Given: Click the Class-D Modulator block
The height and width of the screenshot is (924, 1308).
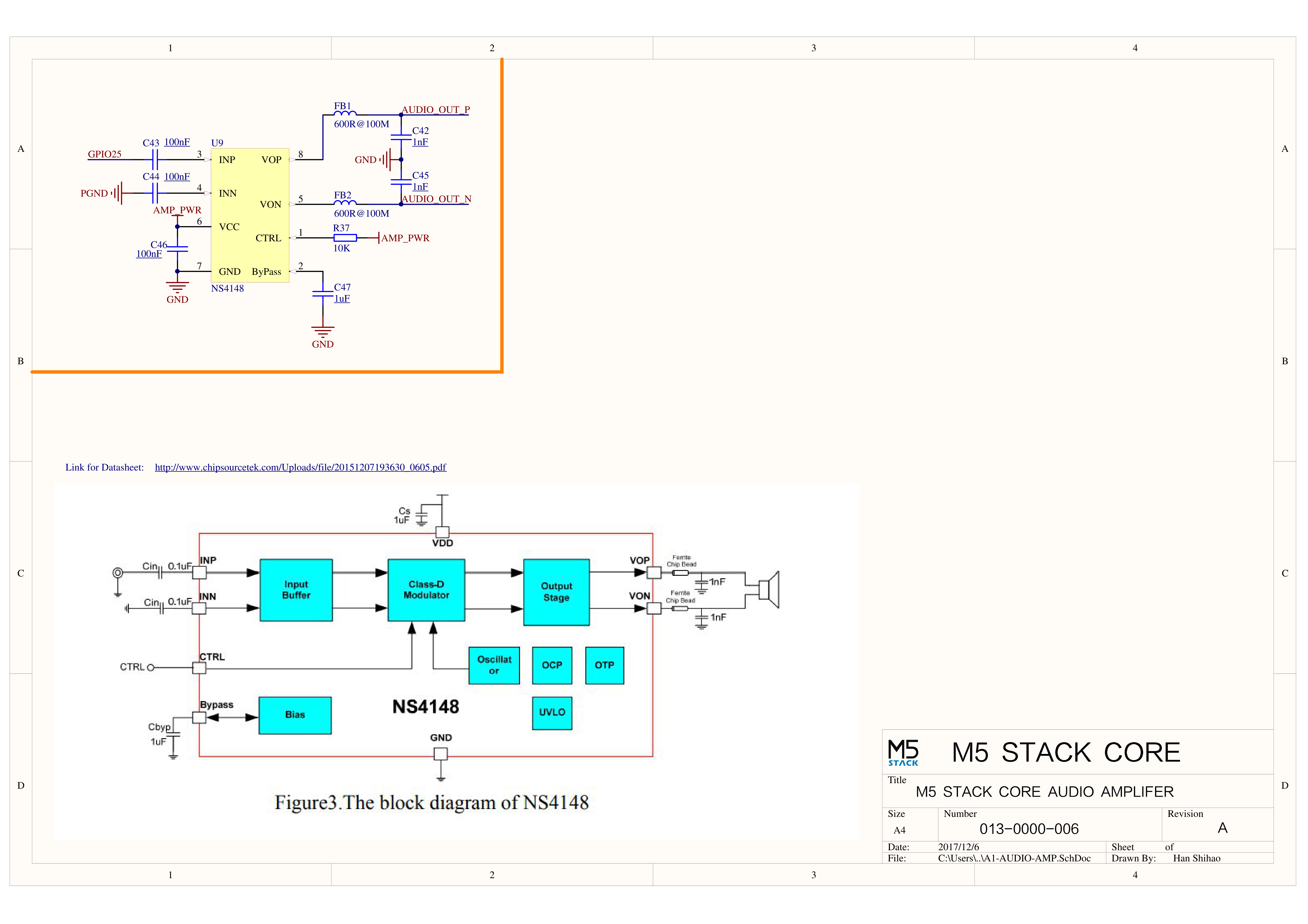Looking at the screenshot, I should [426, 590].
